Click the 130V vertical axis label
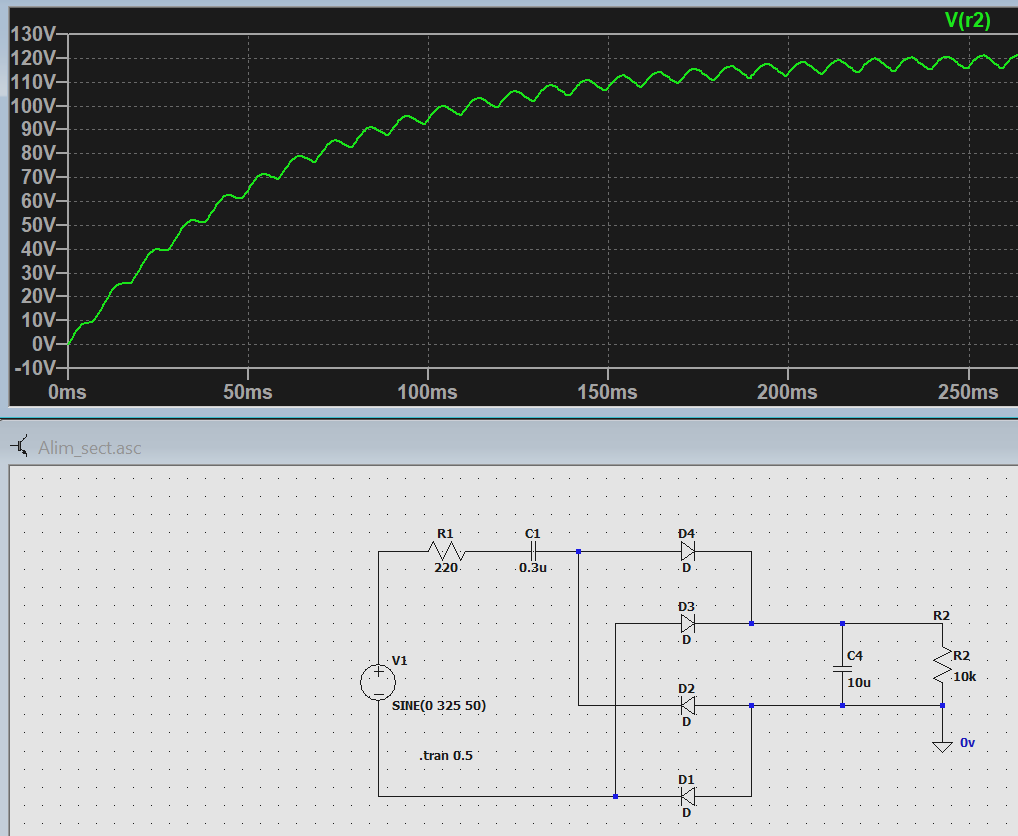Viewport: 1018px width, 836px height. click(34, 34)
